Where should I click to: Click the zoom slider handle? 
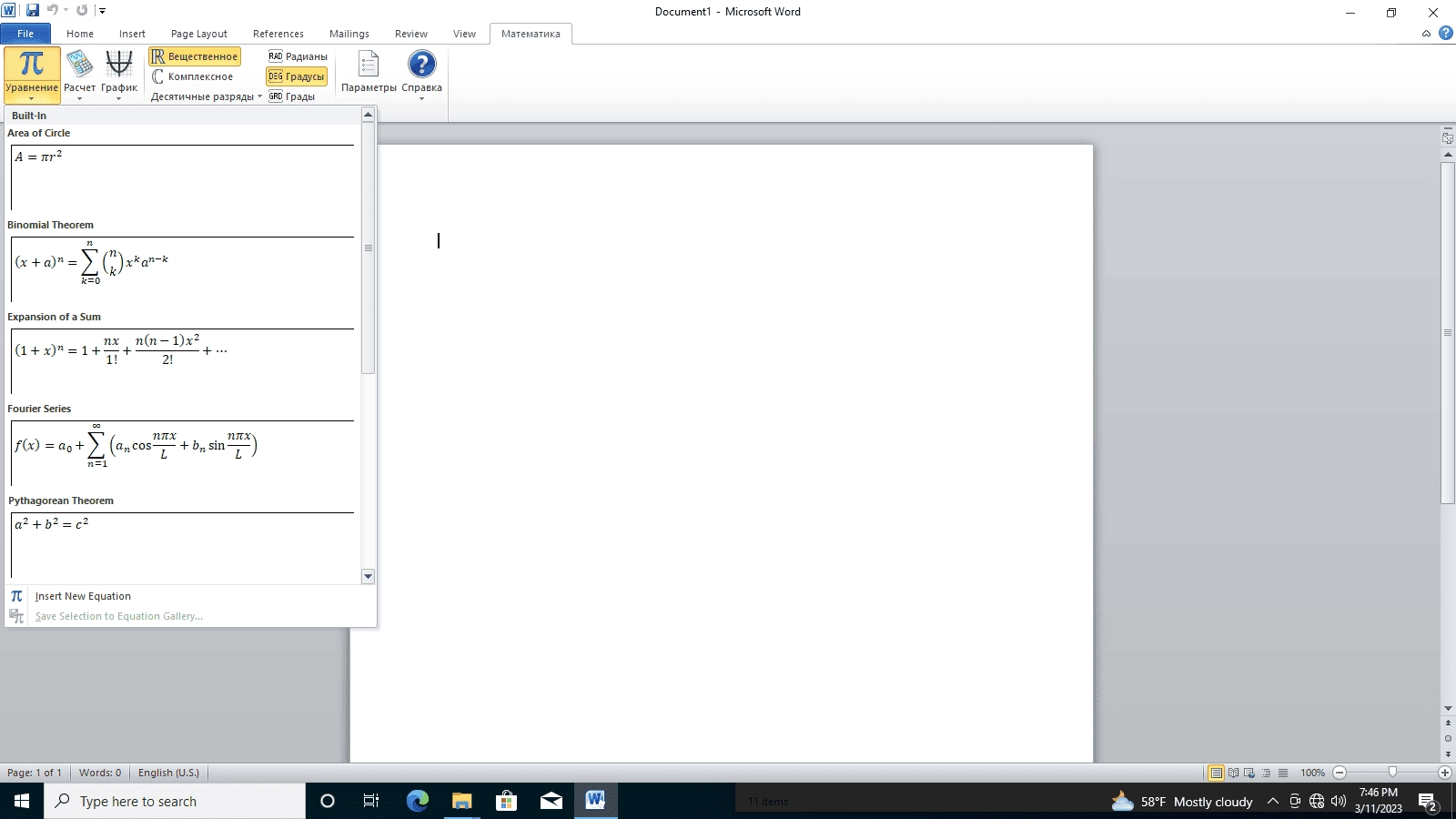1392,773
